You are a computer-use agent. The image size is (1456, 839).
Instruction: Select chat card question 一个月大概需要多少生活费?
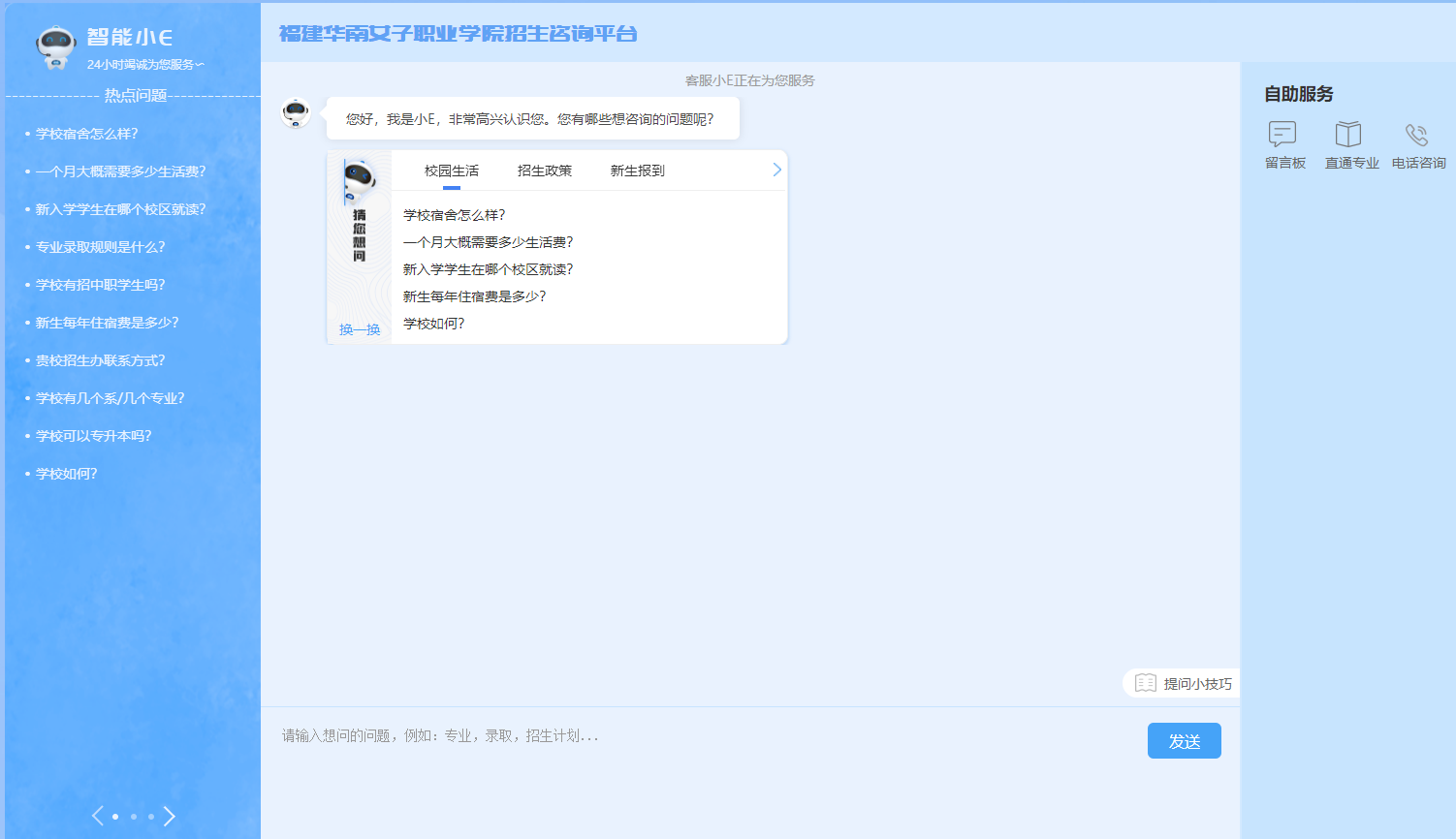(489, 242)
